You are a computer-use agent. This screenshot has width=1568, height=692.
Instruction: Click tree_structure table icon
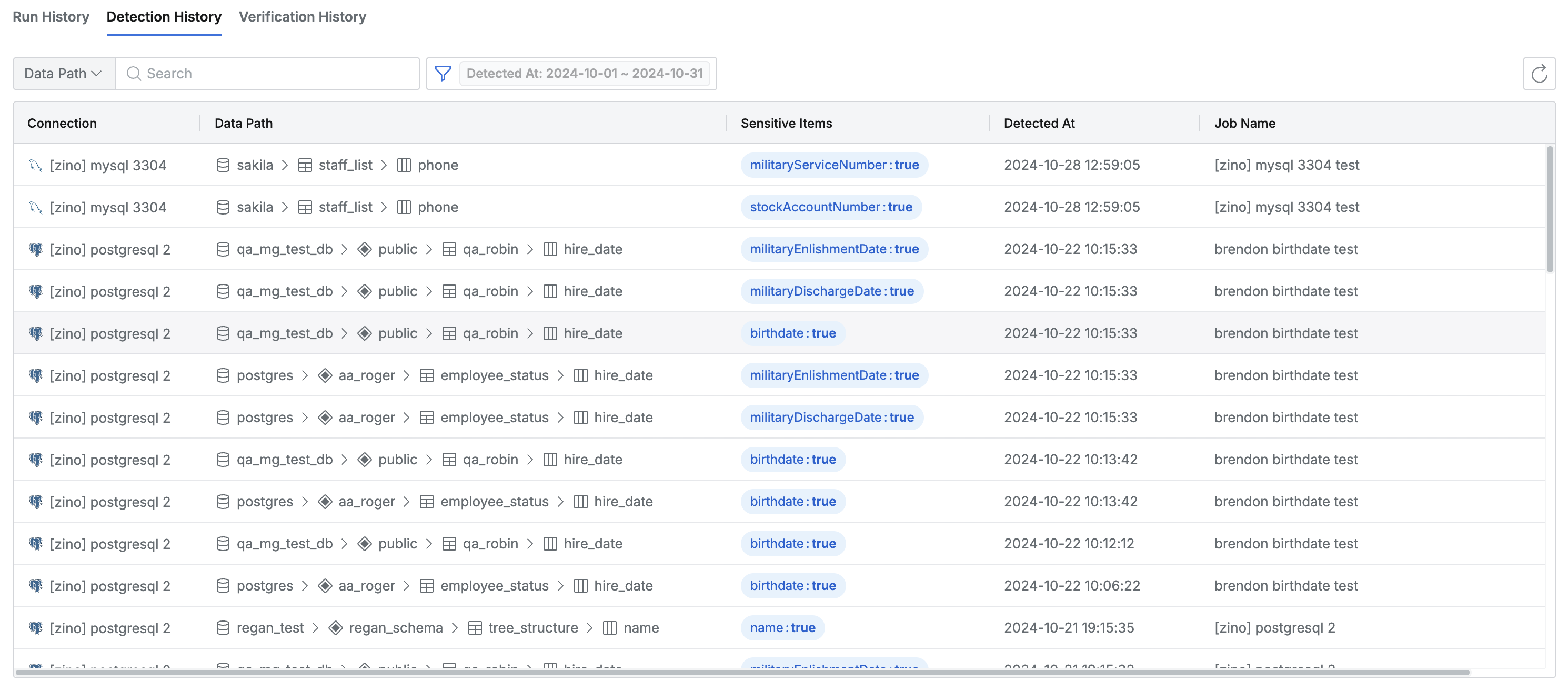pyautogui.click(x=475, y=627)
